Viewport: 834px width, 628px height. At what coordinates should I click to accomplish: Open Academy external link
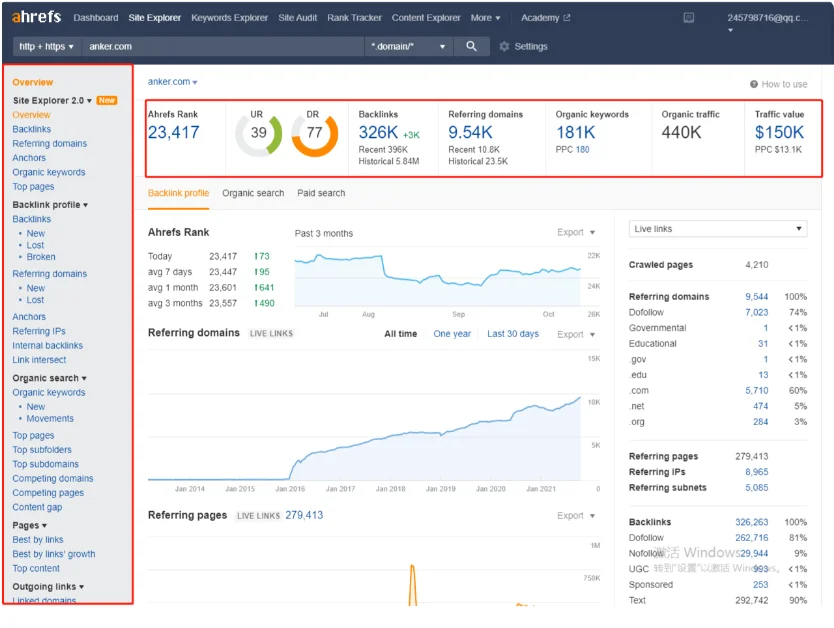click(545, 18)
